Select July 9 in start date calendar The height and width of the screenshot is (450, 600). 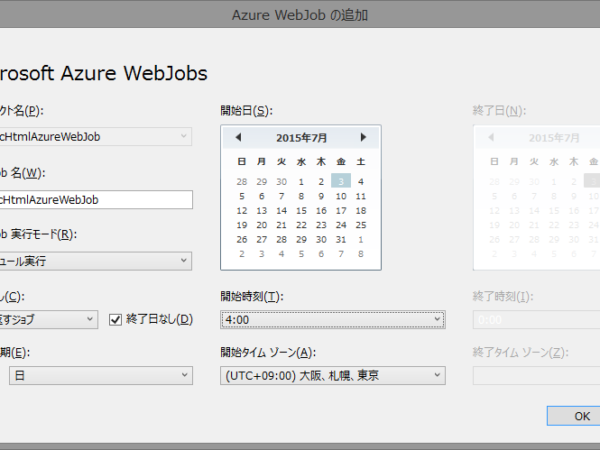(x=321, y=196)
